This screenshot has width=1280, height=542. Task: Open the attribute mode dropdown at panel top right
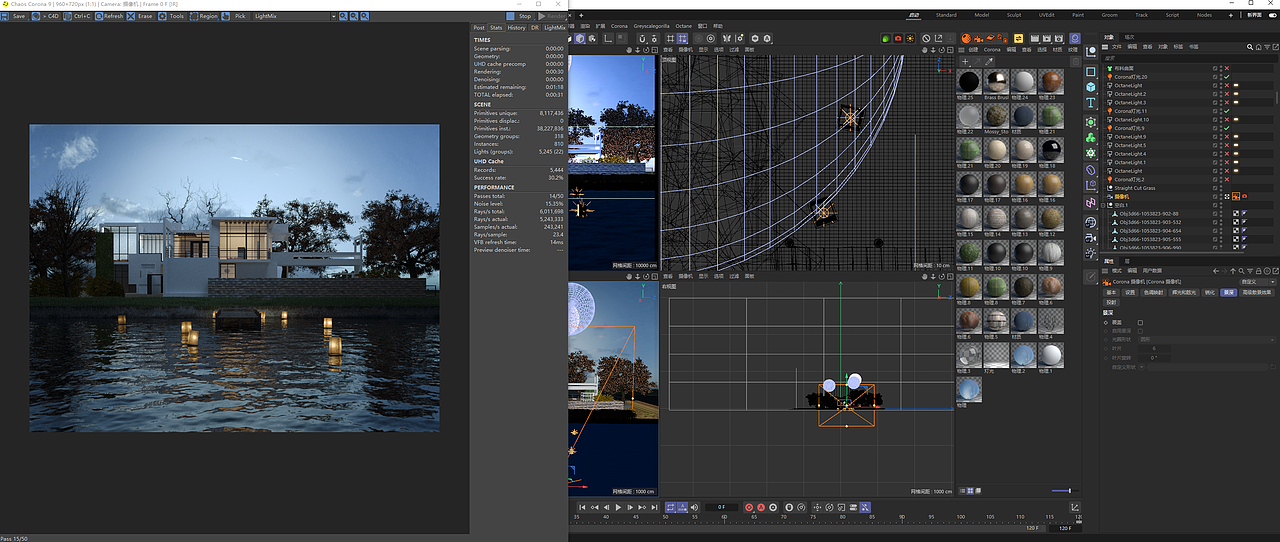click(x=1258, y=282)
